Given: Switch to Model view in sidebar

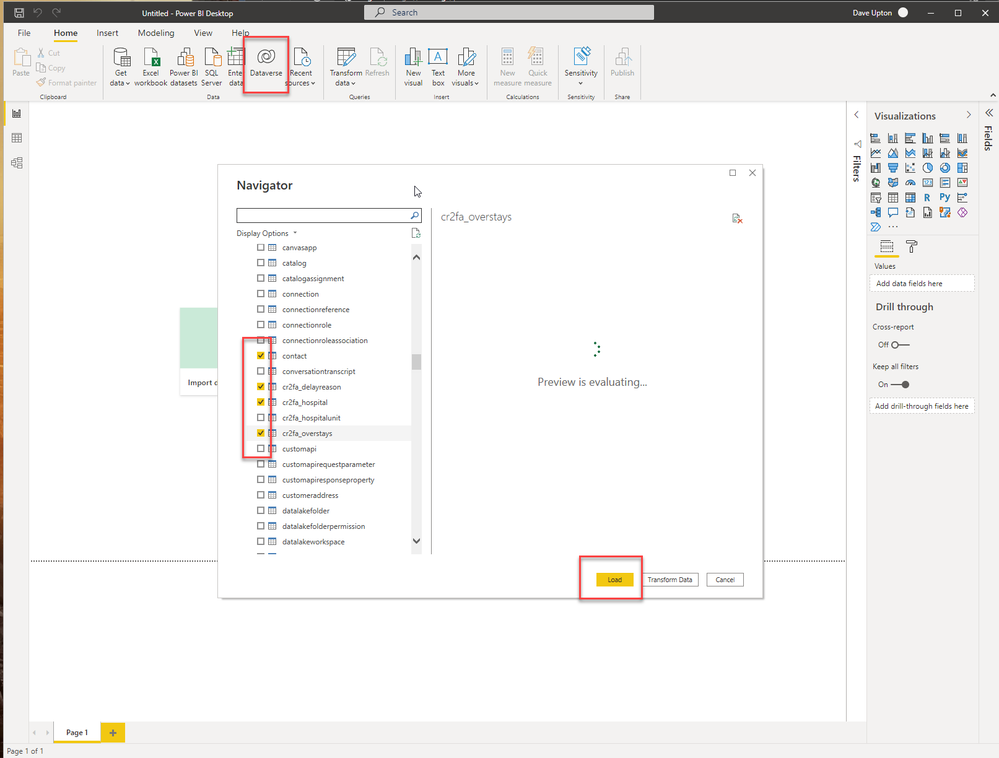Looking at the screenshot, I should [17, 162].
